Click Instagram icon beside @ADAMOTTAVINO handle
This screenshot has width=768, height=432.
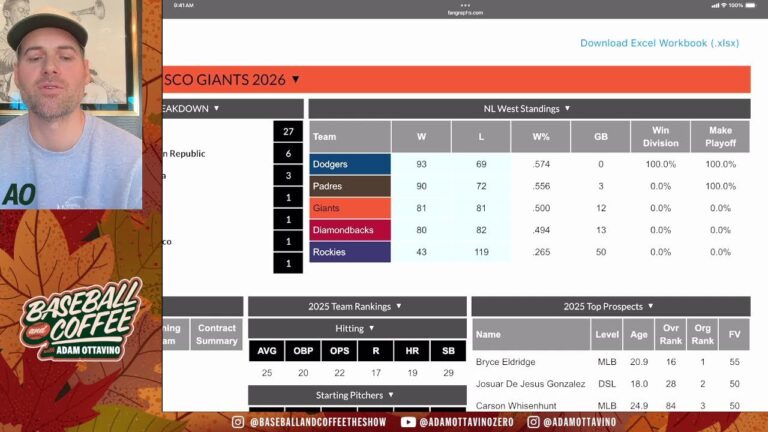534,422
